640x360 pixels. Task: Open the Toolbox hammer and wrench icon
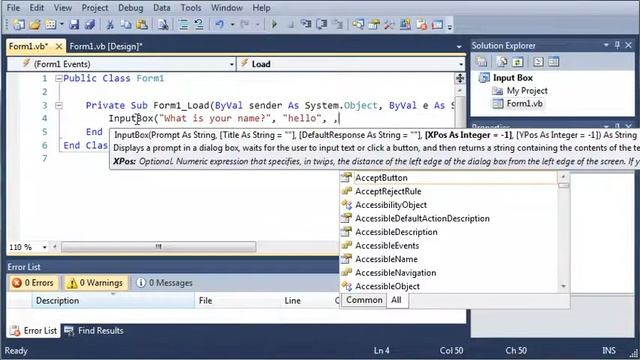coord(389,24)
